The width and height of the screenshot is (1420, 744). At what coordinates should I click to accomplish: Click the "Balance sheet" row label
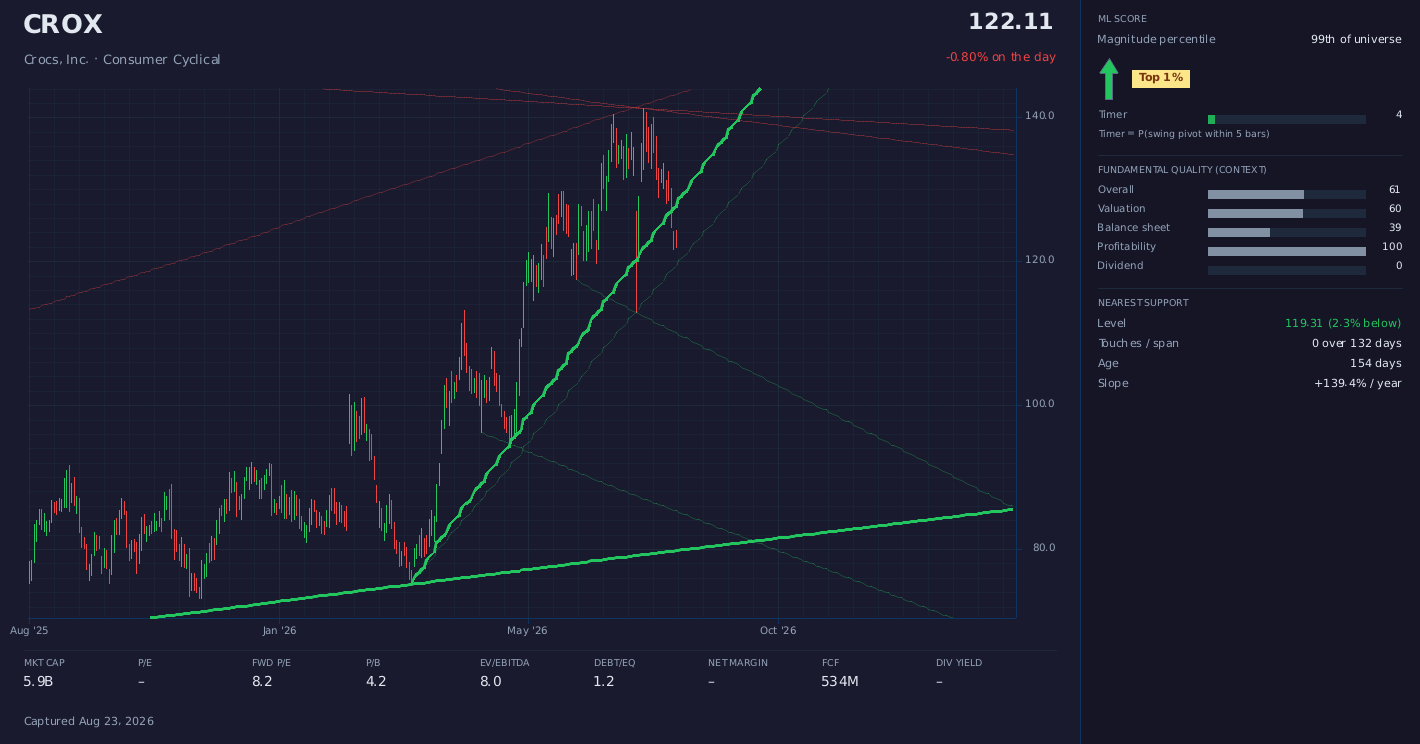pos(1133,228)
